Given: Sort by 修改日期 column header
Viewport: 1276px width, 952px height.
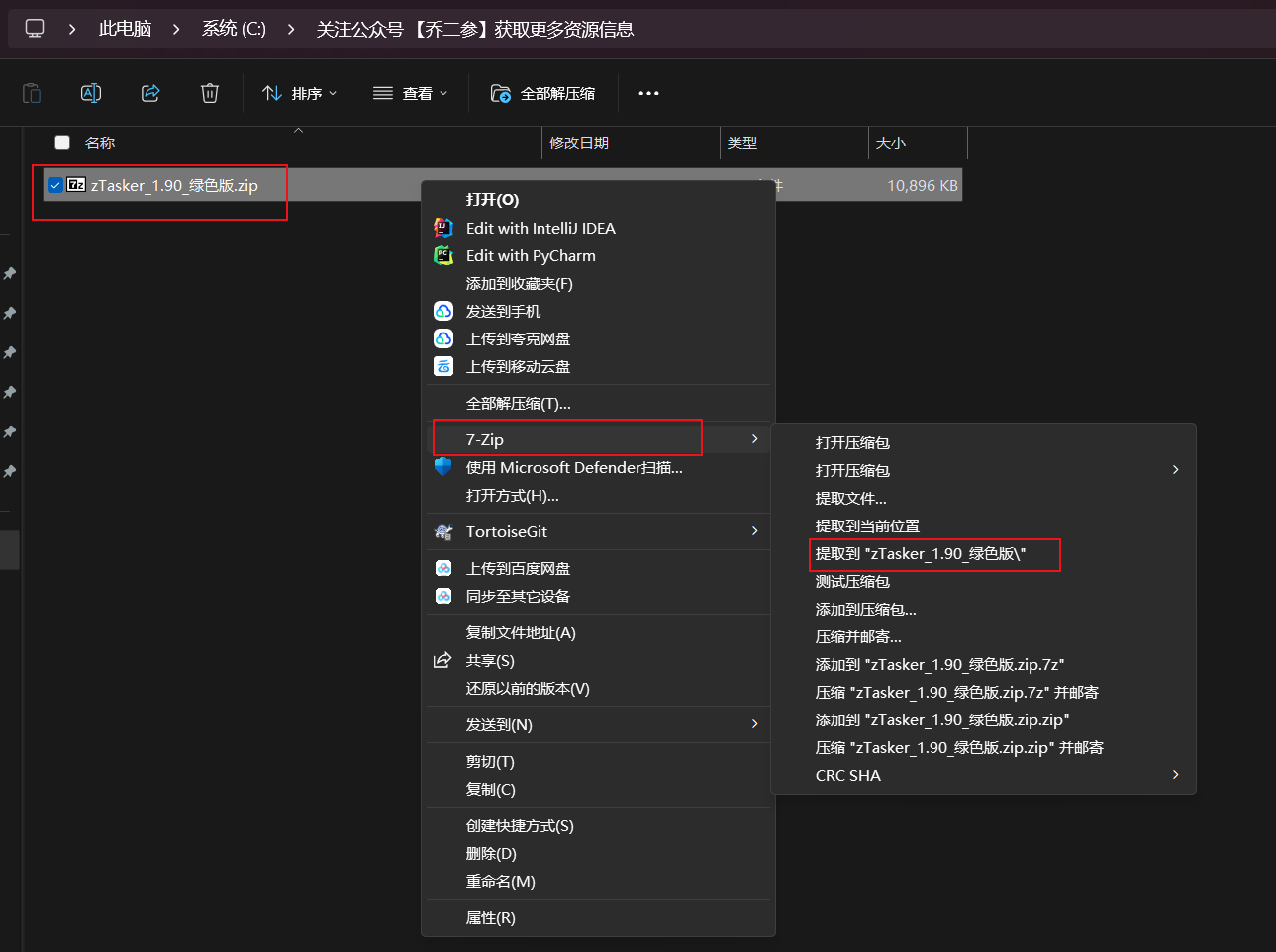Looking at the screenshot, I should point(579,143).
